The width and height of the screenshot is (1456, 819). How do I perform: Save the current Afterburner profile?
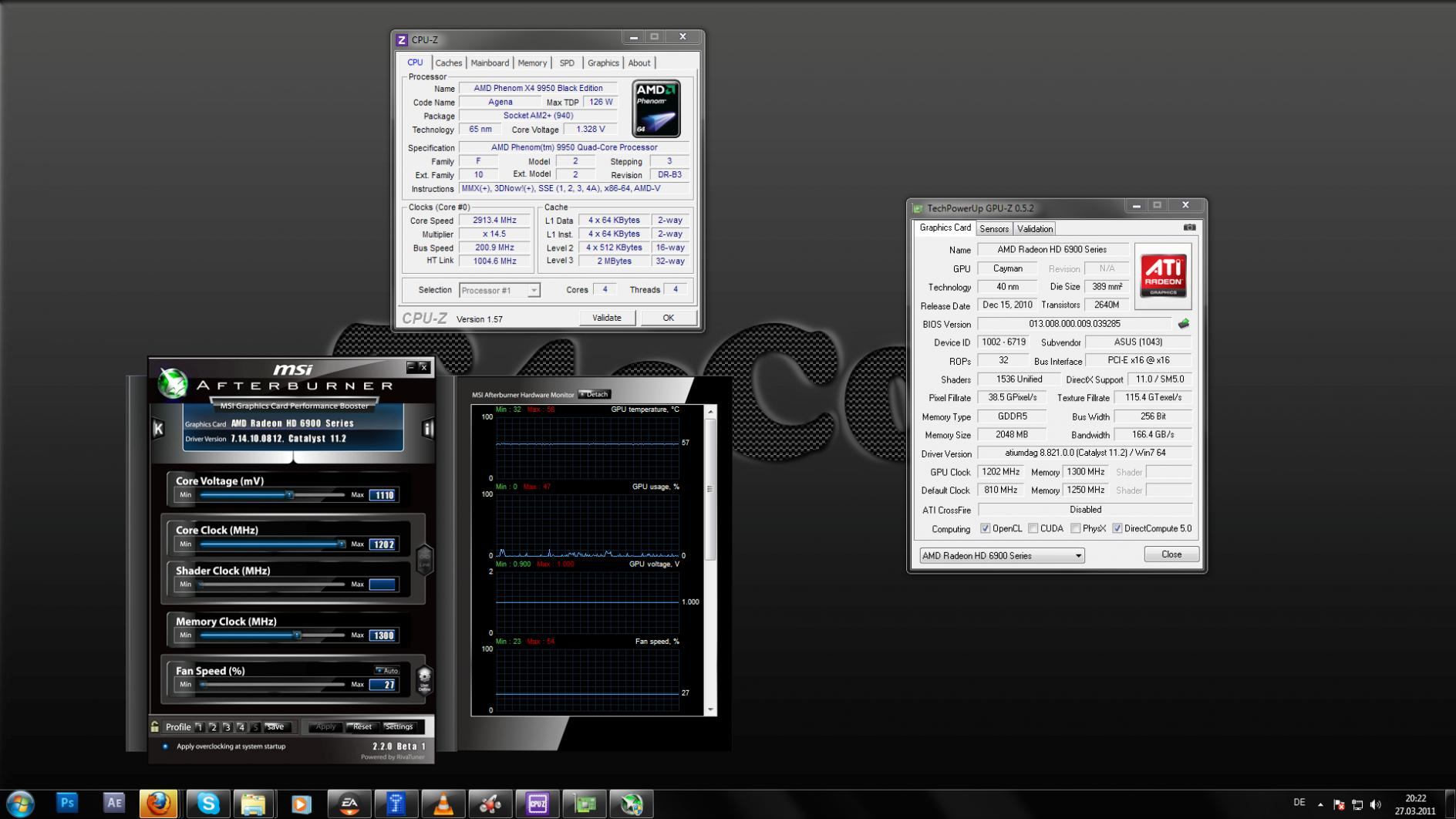275,726
